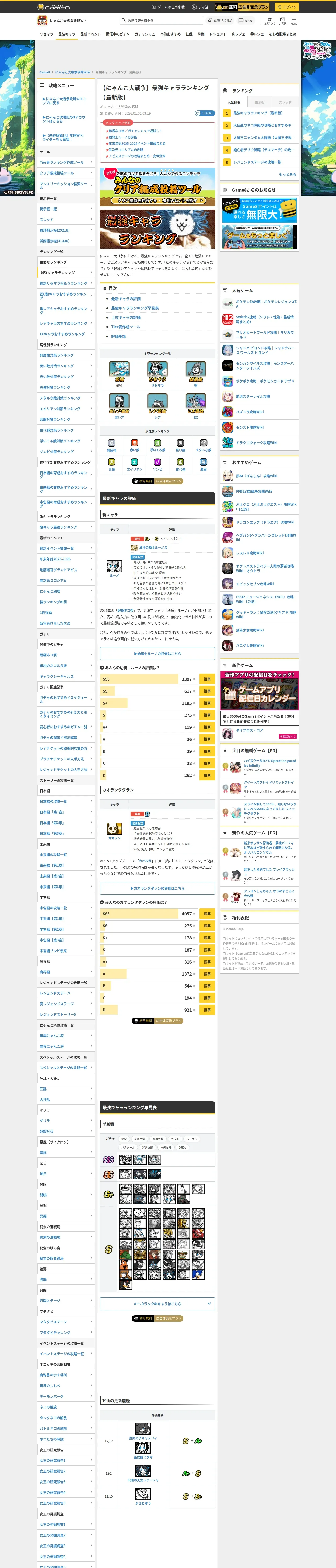Open the リセマラ navigation tab
Screen dimensions: 336x1568
[46, 34]
